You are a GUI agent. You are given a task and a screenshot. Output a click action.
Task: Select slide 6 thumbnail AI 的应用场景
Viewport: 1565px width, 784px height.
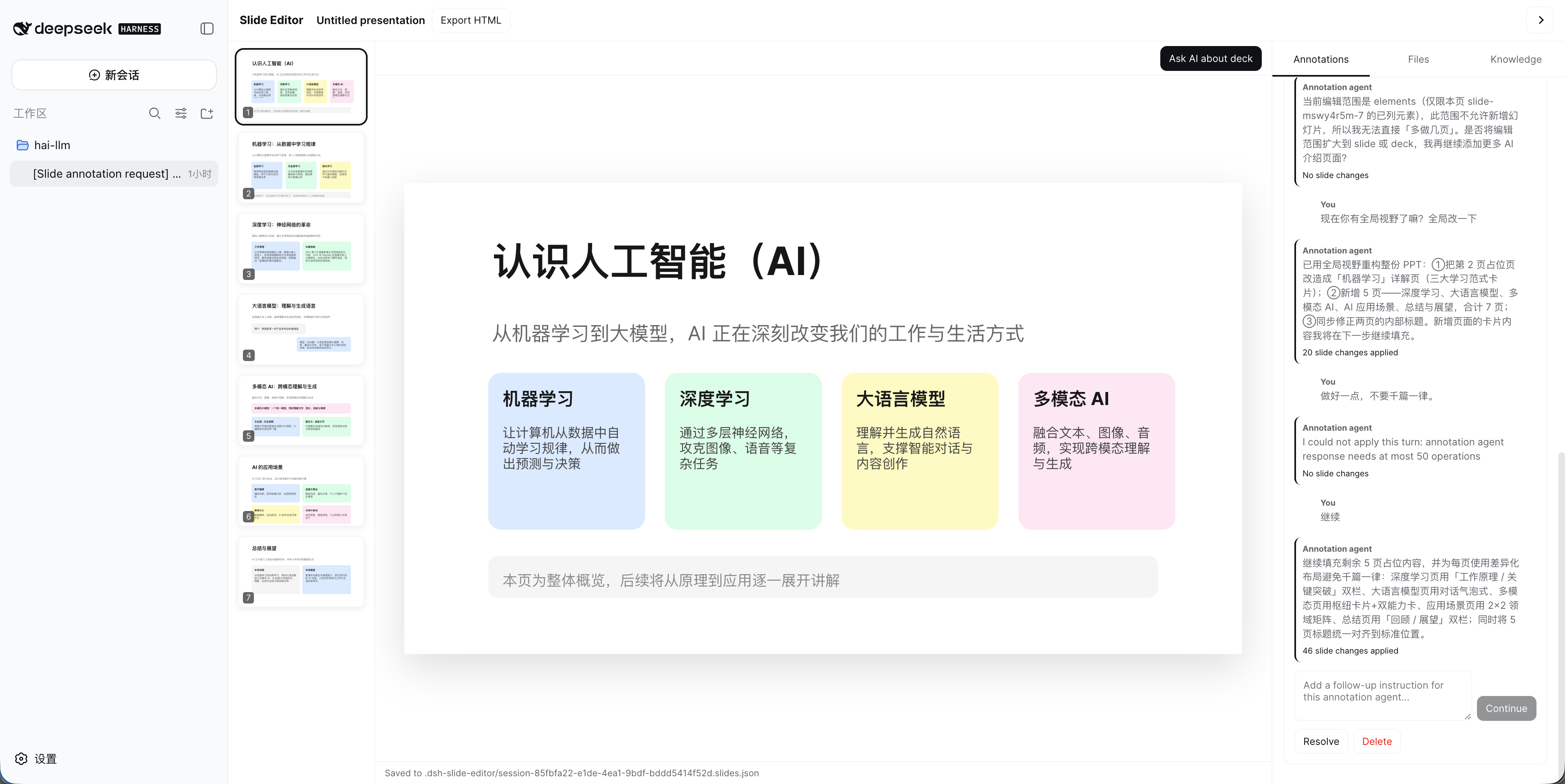pos(301,491)
